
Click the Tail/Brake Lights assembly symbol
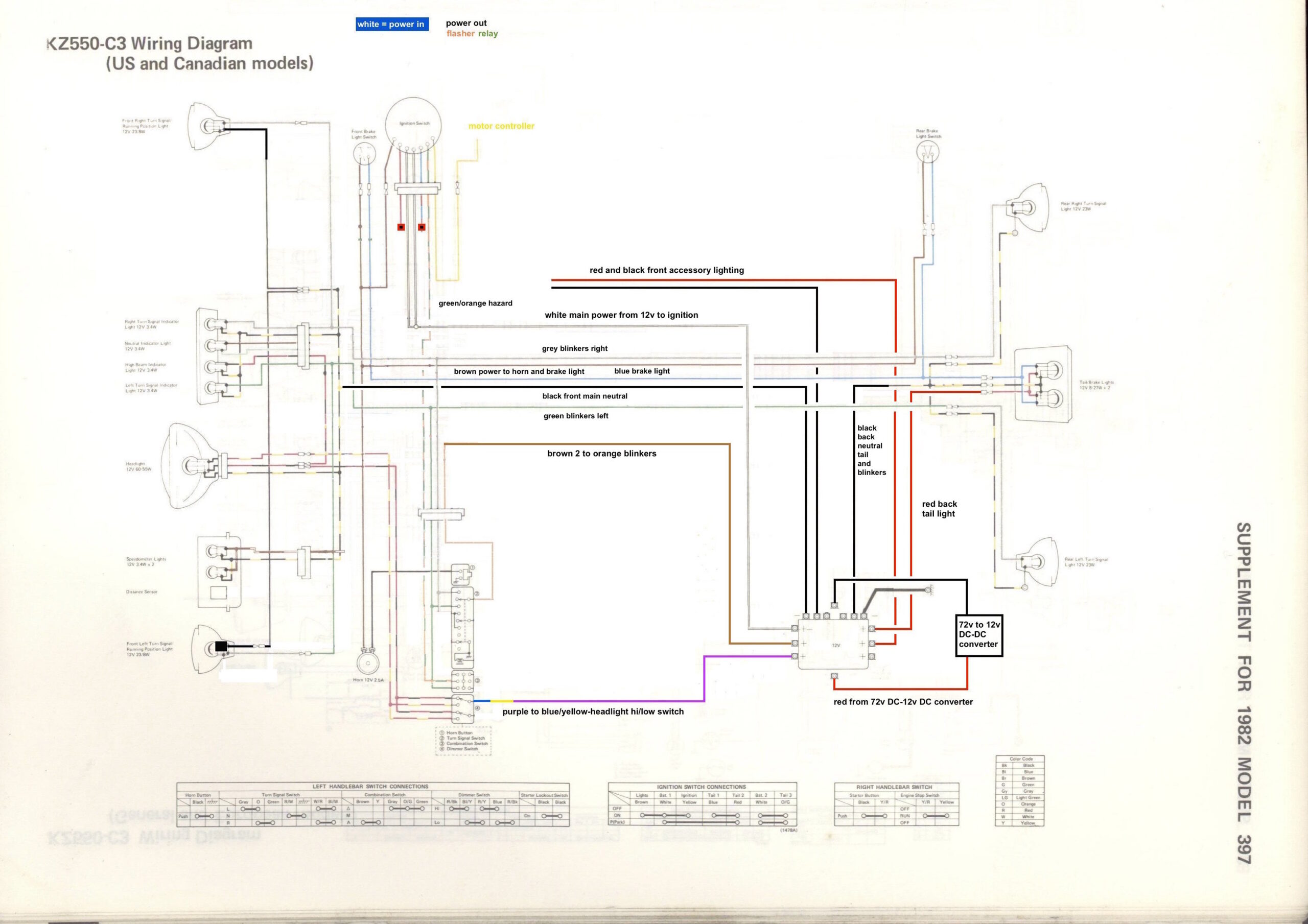1044,385
